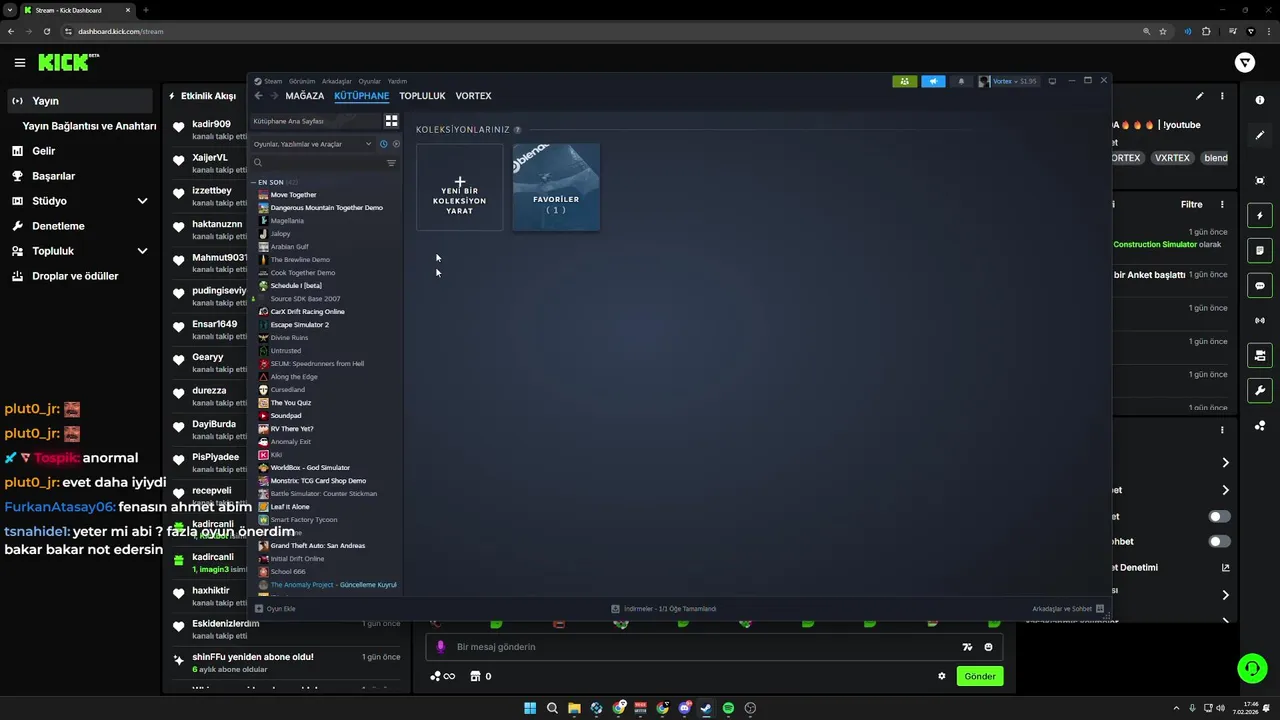
Task: Select Dangerous Mountain Together Demo
Action: click(326, 208)
